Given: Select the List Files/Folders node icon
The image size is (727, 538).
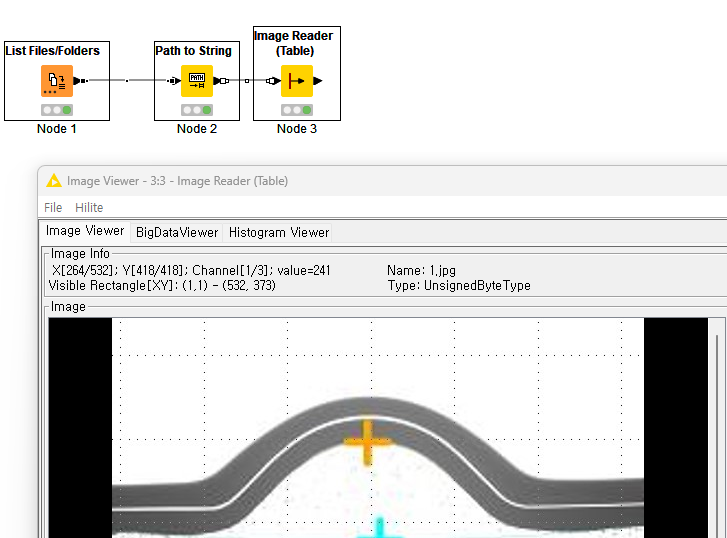Looking at the screenshot, I should [x=57, y=81].
